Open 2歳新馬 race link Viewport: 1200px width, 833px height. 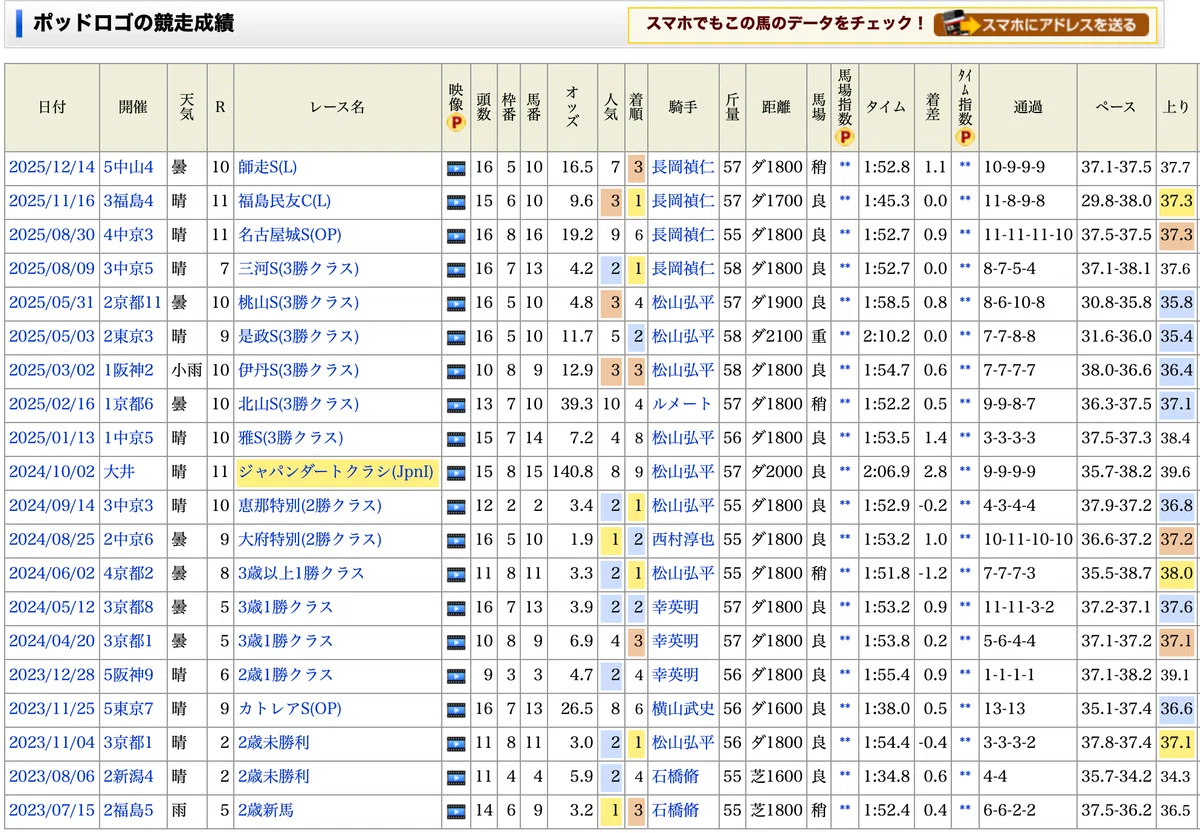[266, 811]
